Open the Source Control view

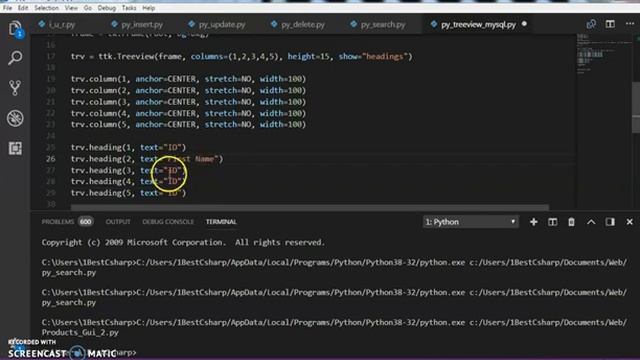[x=15, y=88]
